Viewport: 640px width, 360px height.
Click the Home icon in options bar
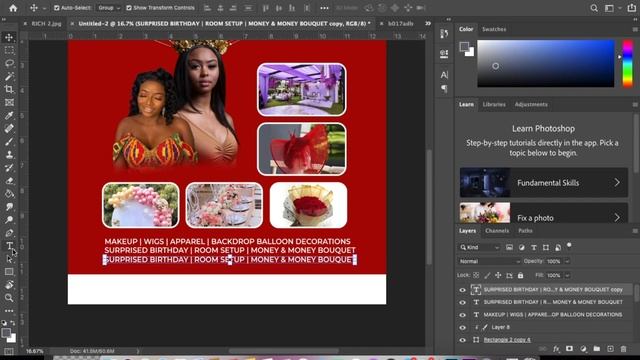point(13,8)
